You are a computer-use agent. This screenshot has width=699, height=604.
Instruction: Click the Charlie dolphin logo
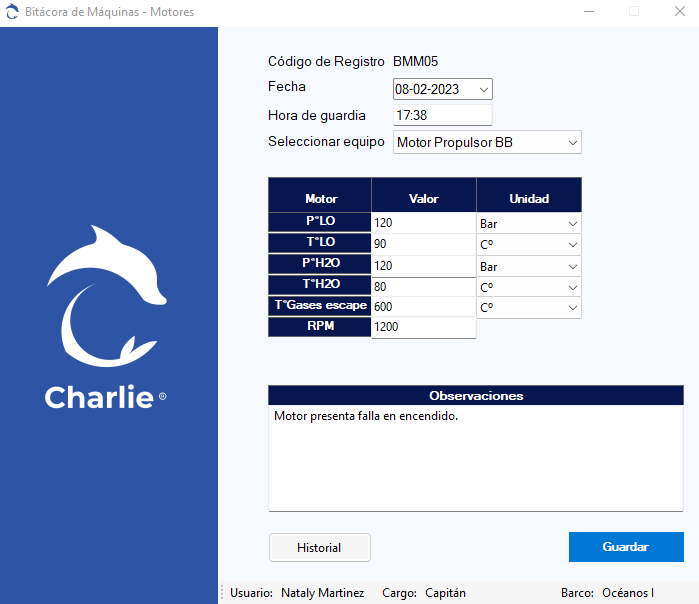point(108,298)
